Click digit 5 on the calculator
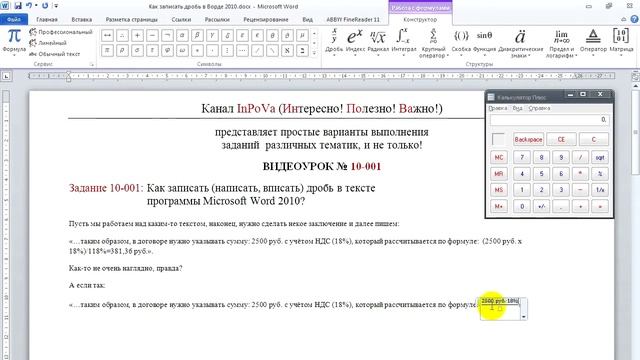This screenshot has width=640, height=360. pyautogui.click(x=541, y=173)
